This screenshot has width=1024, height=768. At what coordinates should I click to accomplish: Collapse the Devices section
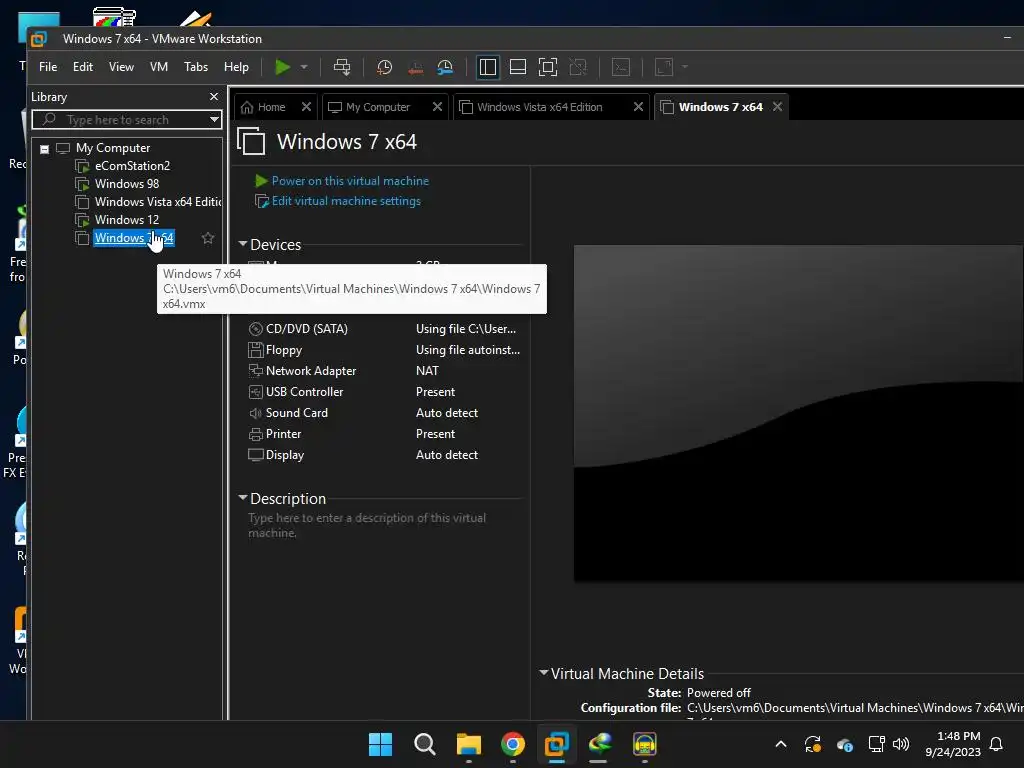point(243,244)
